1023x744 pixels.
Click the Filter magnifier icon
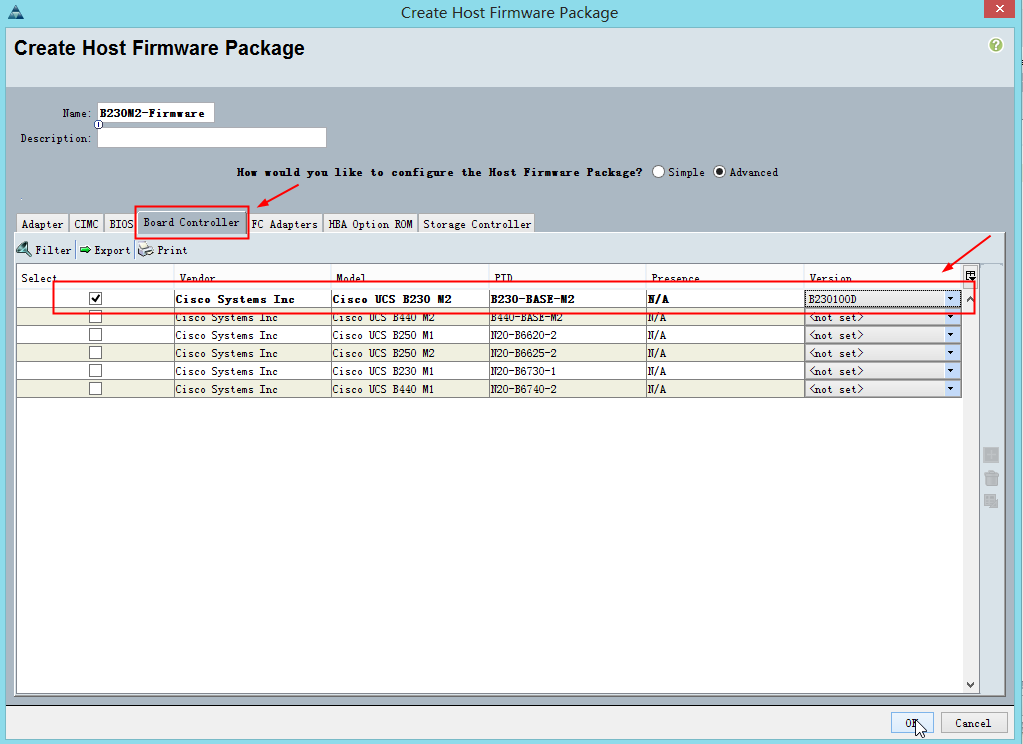click(x=24, y=249)
